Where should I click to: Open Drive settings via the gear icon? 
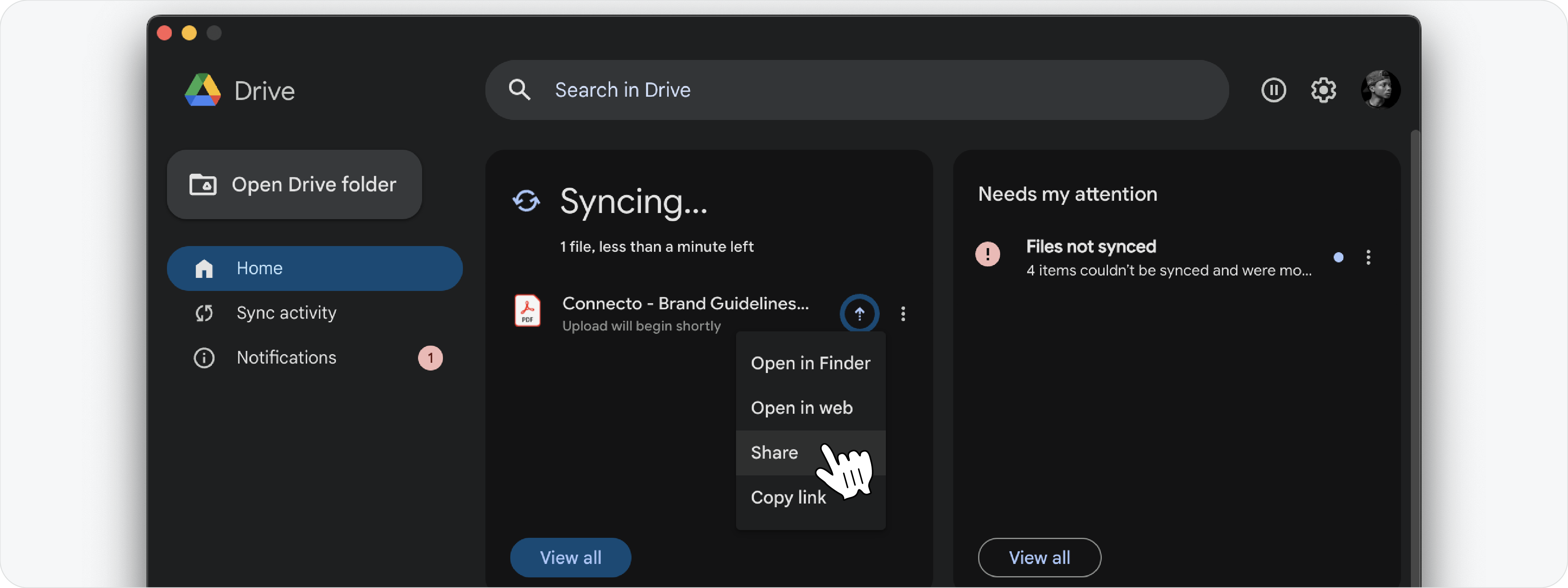pos(1323,89)
